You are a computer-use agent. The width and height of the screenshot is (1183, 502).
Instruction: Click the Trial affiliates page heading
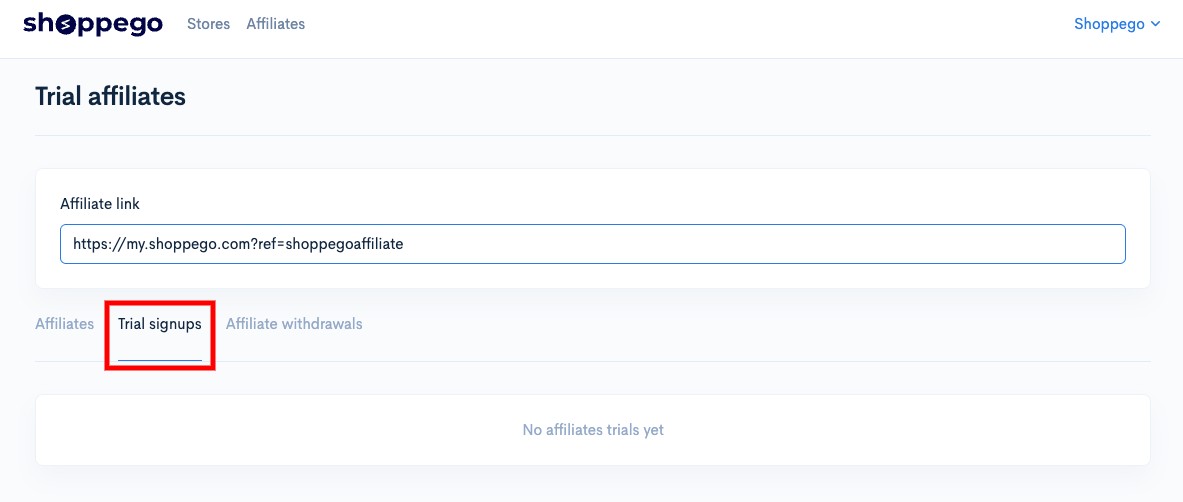pyautogui.click(x=110, y=97)
